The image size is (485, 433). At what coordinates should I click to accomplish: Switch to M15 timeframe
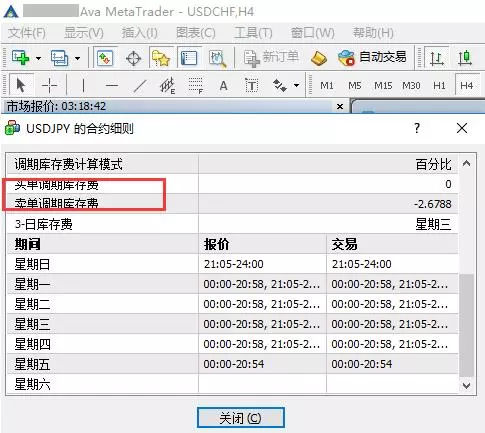pyautogui.click(x=383, y=86)
